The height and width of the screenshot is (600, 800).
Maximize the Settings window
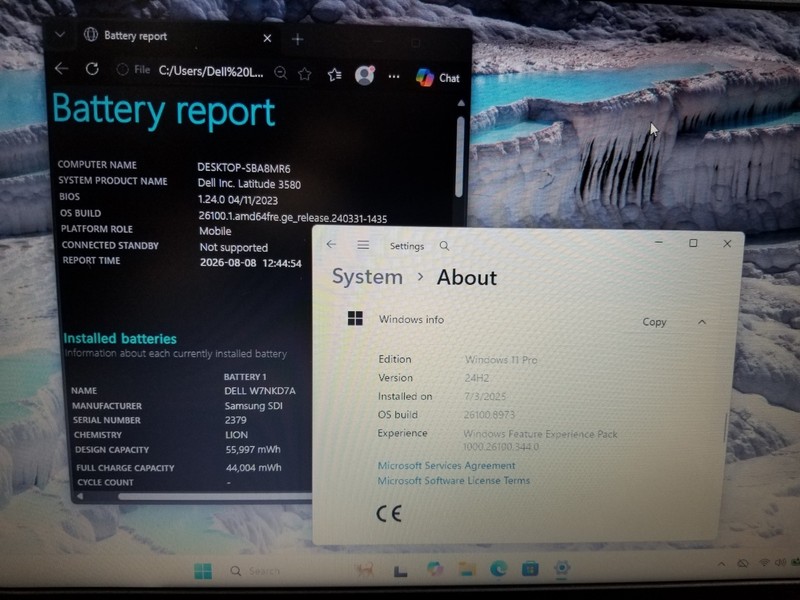point(693,243)
